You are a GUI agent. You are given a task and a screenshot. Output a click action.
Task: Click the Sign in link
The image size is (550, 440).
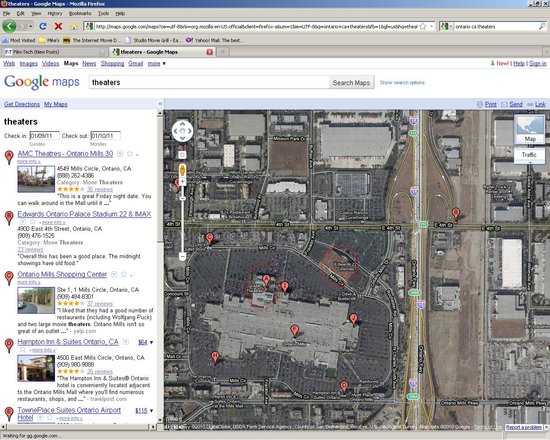pyautogui.click(x=538, y=64)
